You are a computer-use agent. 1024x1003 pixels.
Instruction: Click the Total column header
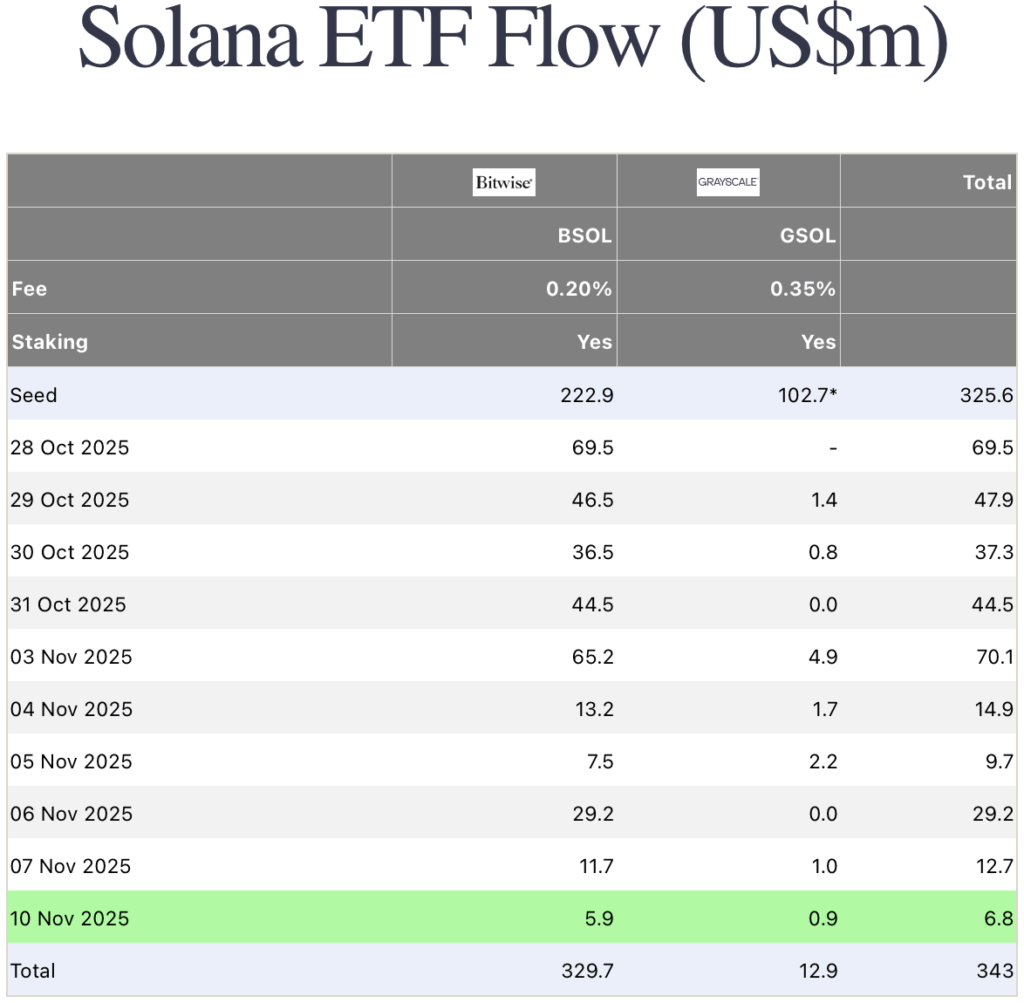987,182
